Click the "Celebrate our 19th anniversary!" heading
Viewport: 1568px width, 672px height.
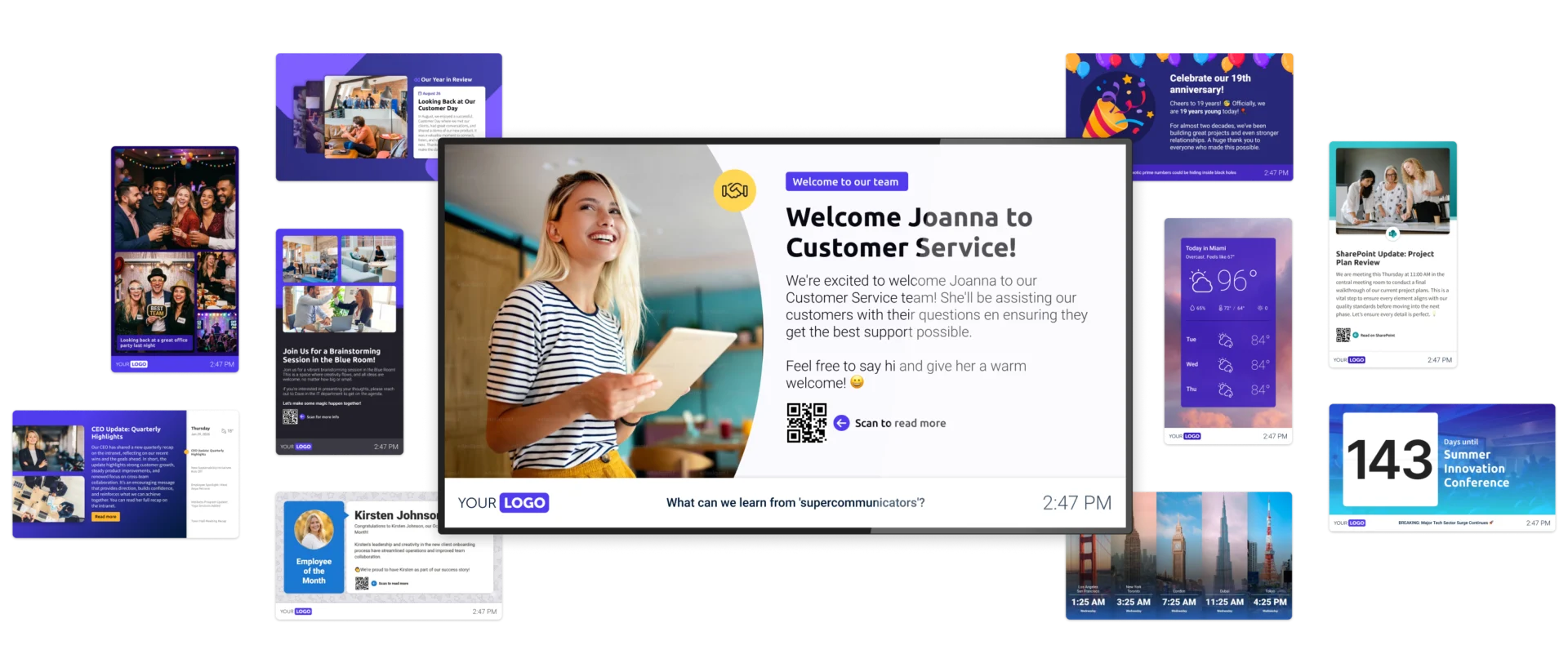[x=1209, y=84]
